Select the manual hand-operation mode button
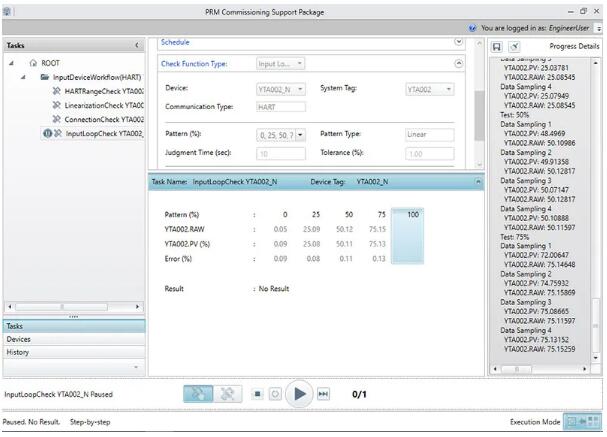 (198, 394)
